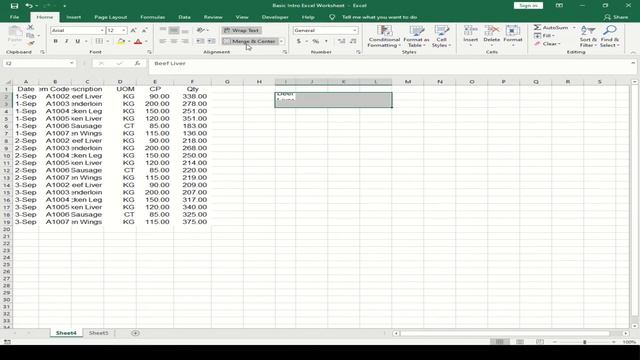Open Alignment settings dialog launcher
Image resolution: width=640 pixels, height=360 pixels.
pyautogui.click(x=284, y=52)
